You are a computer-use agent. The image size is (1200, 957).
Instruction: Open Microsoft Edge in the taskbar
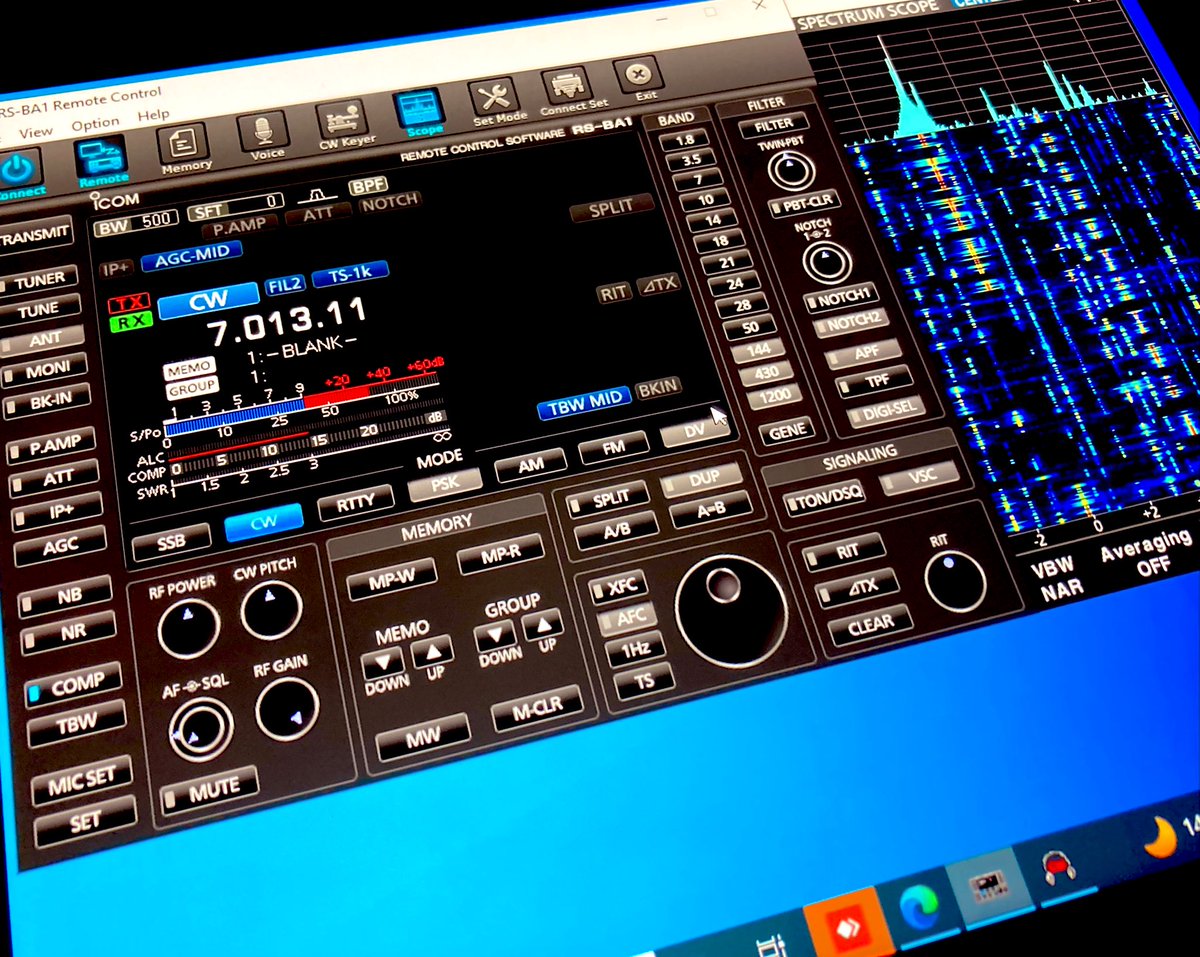(x=920, y=908)
